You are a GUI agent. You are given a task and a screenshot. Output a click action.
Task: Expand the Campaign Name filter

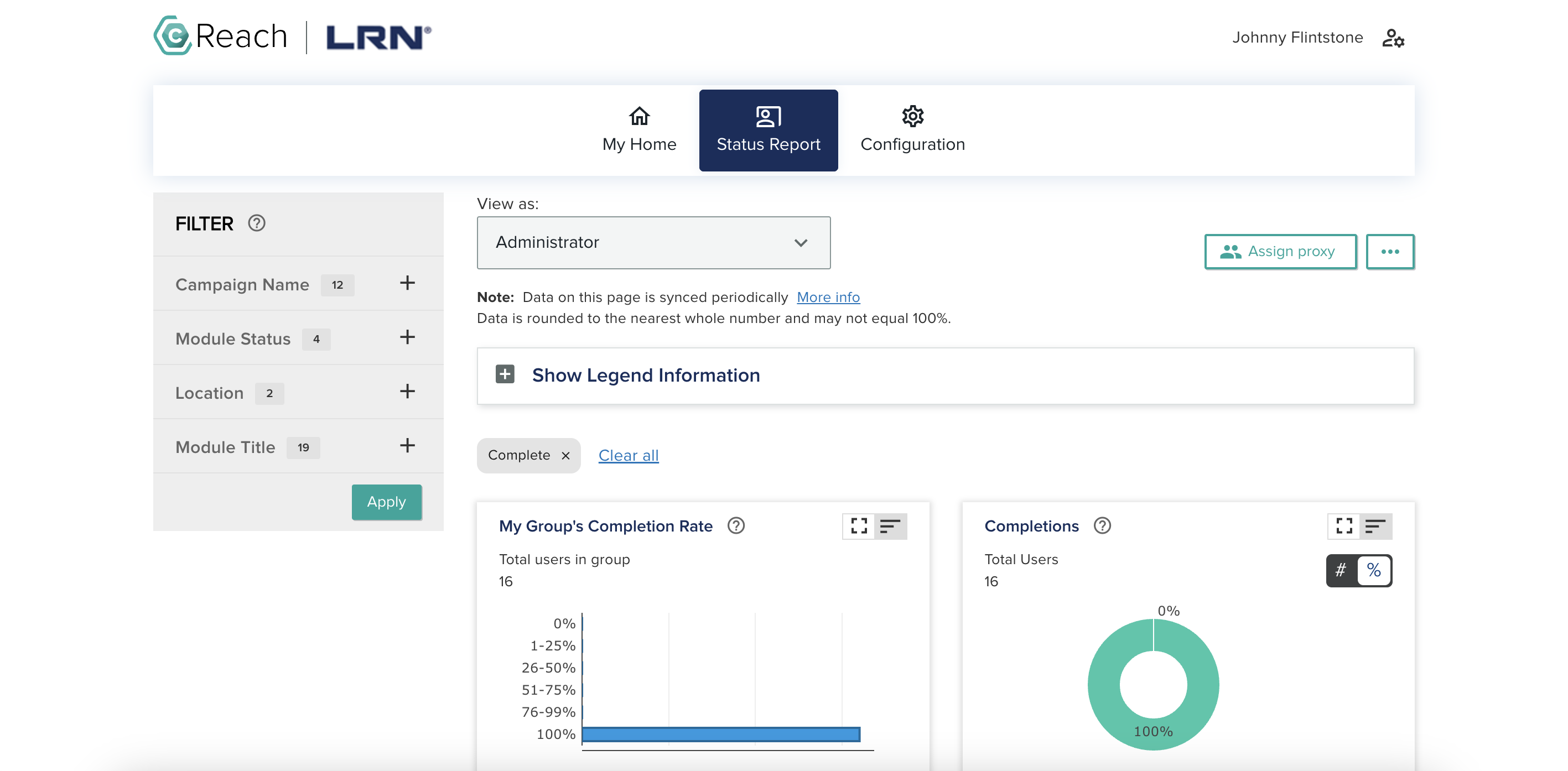(x=407, y=283)
